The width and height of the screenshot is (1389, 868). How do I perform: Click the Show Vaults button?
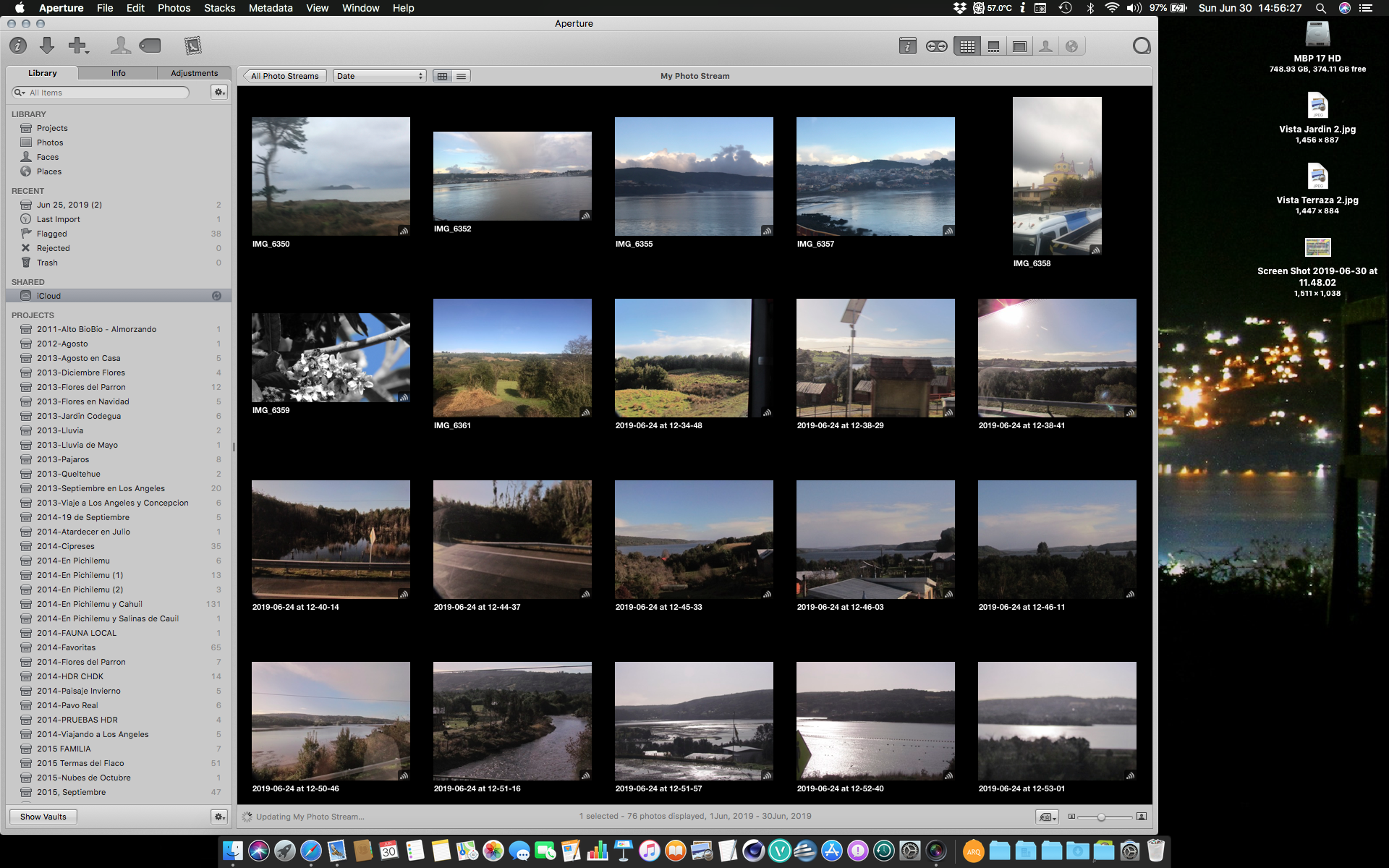click(43, 817)
